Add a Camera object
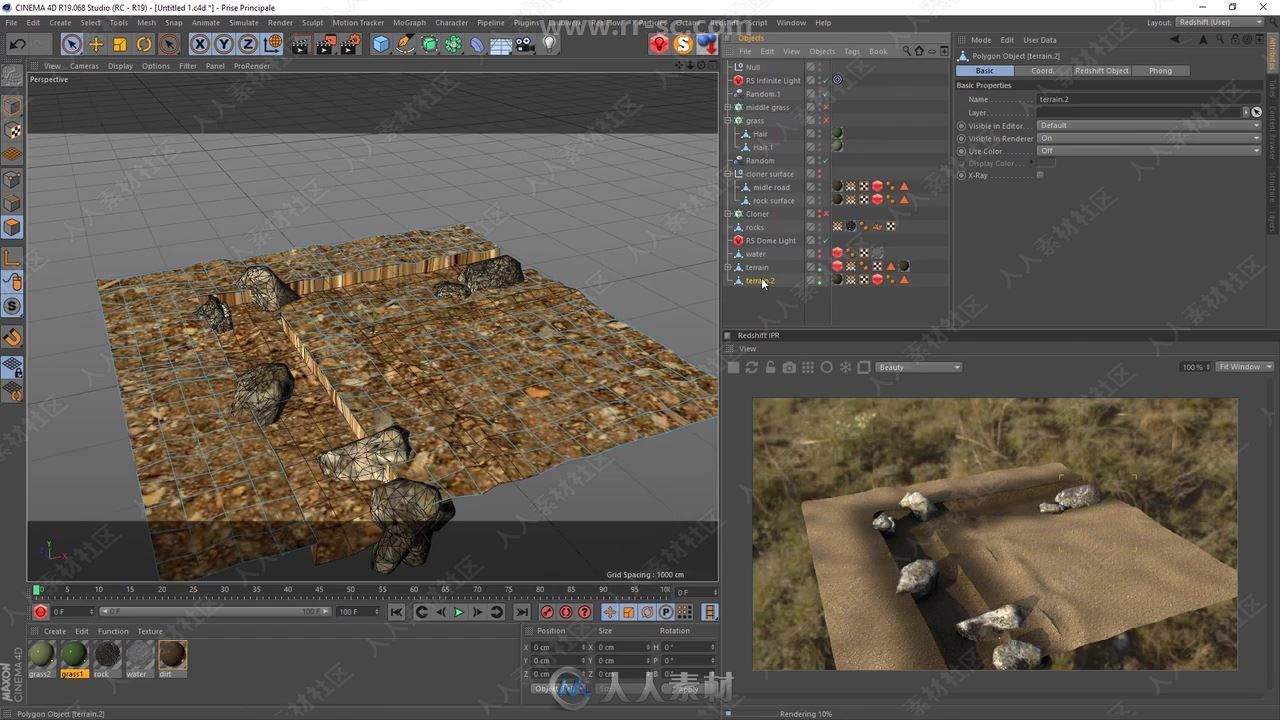The height and width of the screenshot is (720, 1280). [x=525, y=44]
